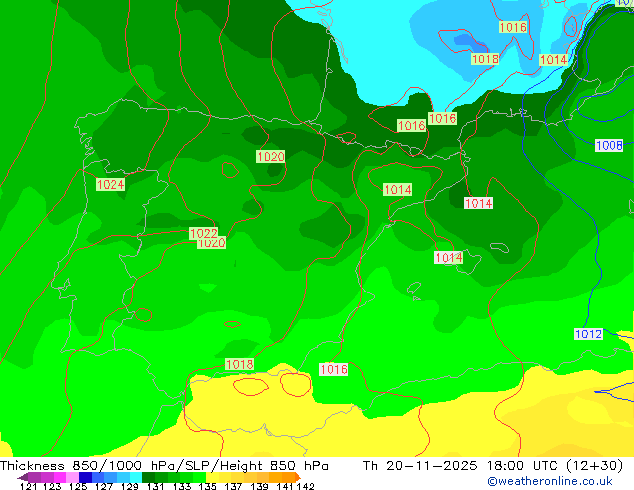The image size is (634, 490).
Task: Open the weatheronline.co.uk copyright link
Action: point(550,481)
